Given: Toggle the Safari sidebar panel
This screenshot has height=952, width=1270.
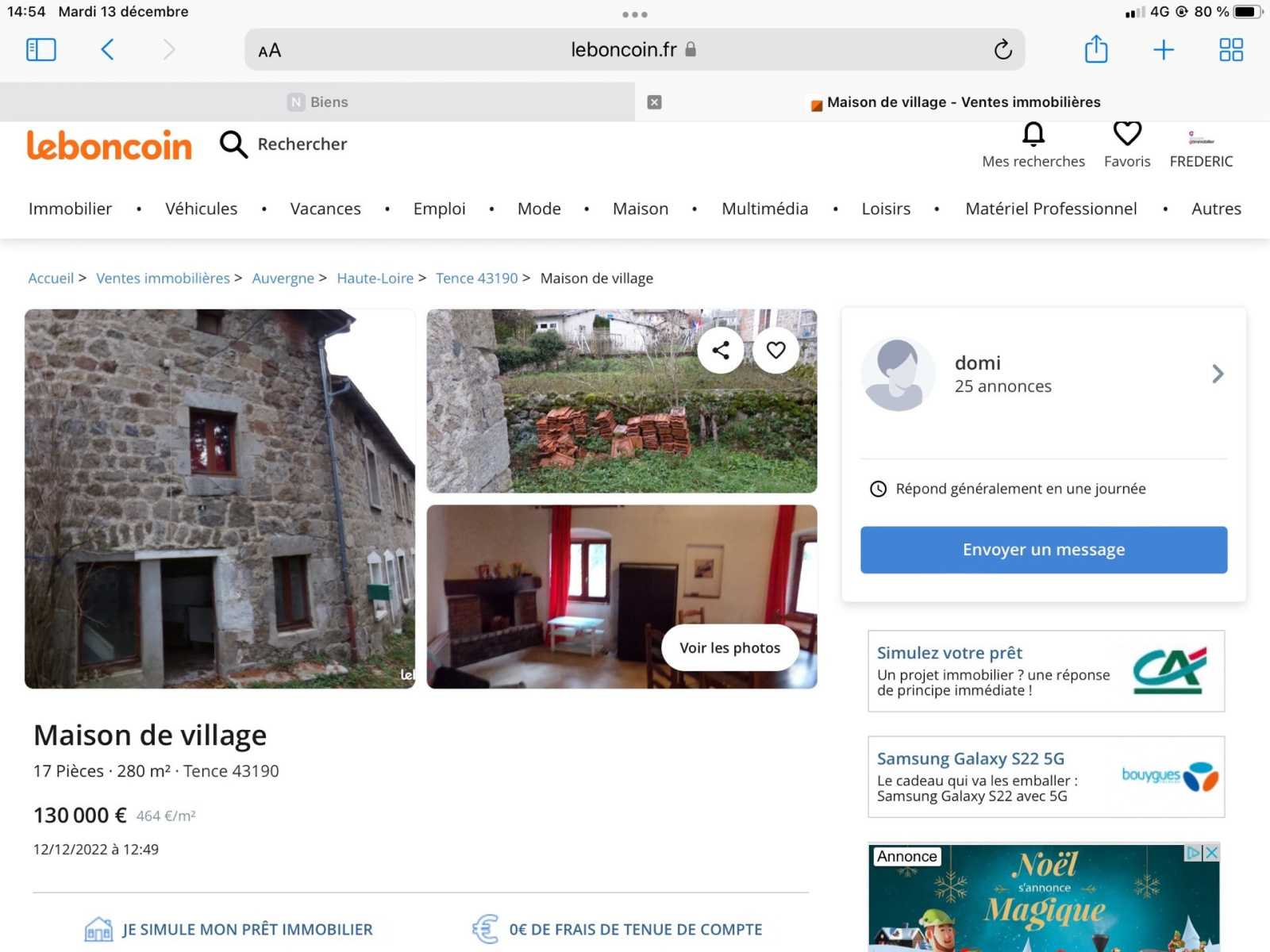Looking at the screenshot, I should coord(41,50).
